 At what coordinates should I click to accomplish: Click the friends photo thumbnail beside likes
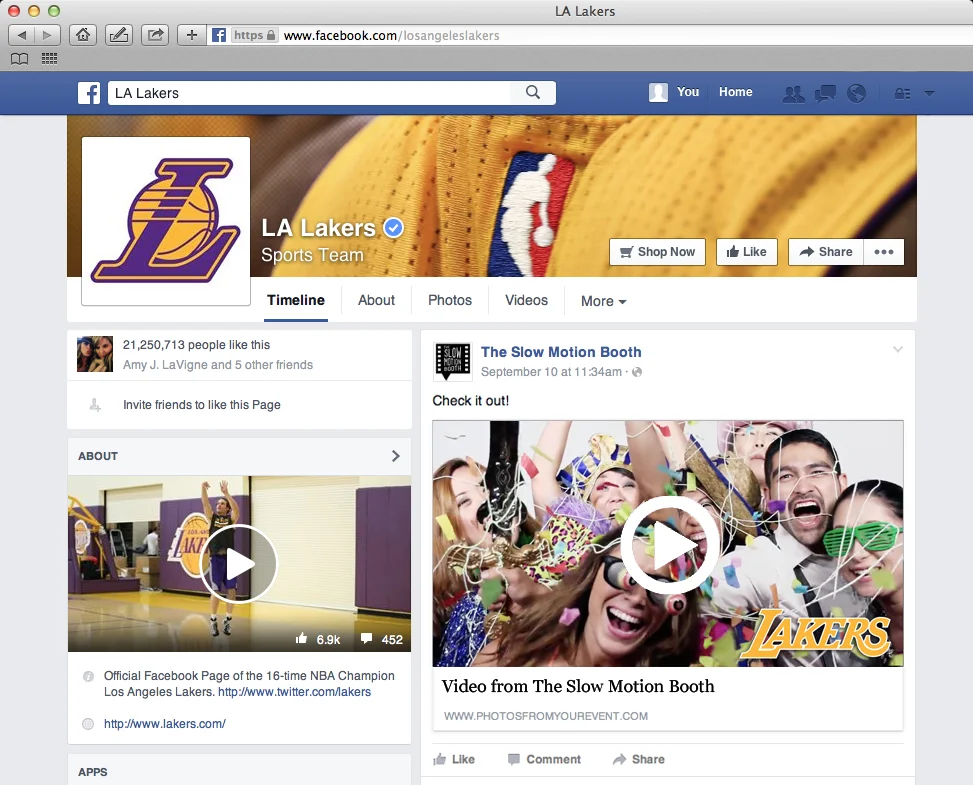pyautogui.click(x=95, y=354)
